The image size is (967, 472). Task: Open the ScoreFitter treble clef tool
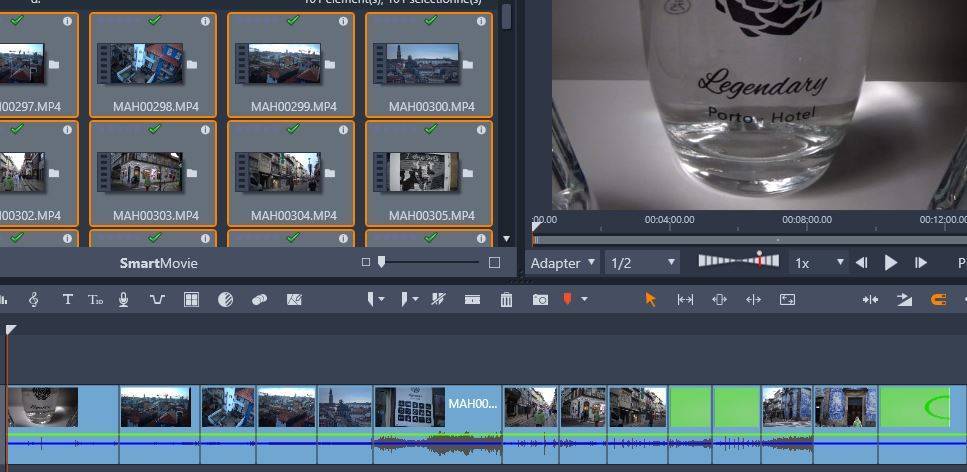click(34, 299)
